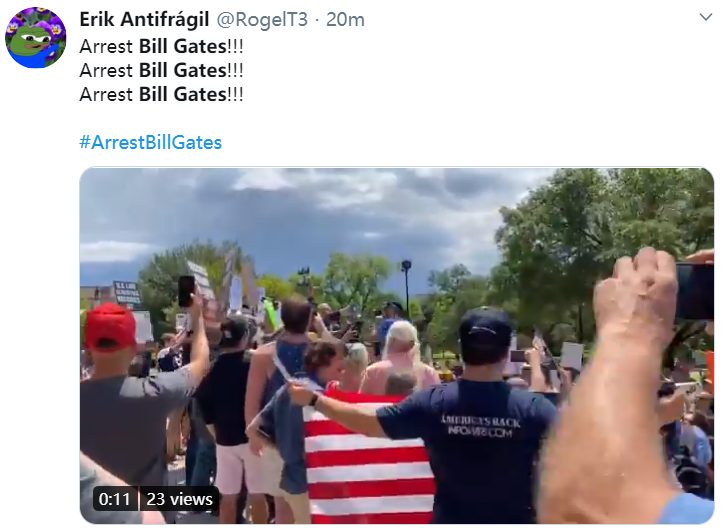The width and height of the screenshot is (722, 530).
Task: Select the second Arrest Bill Gates line
Action: tap(161, 70)
